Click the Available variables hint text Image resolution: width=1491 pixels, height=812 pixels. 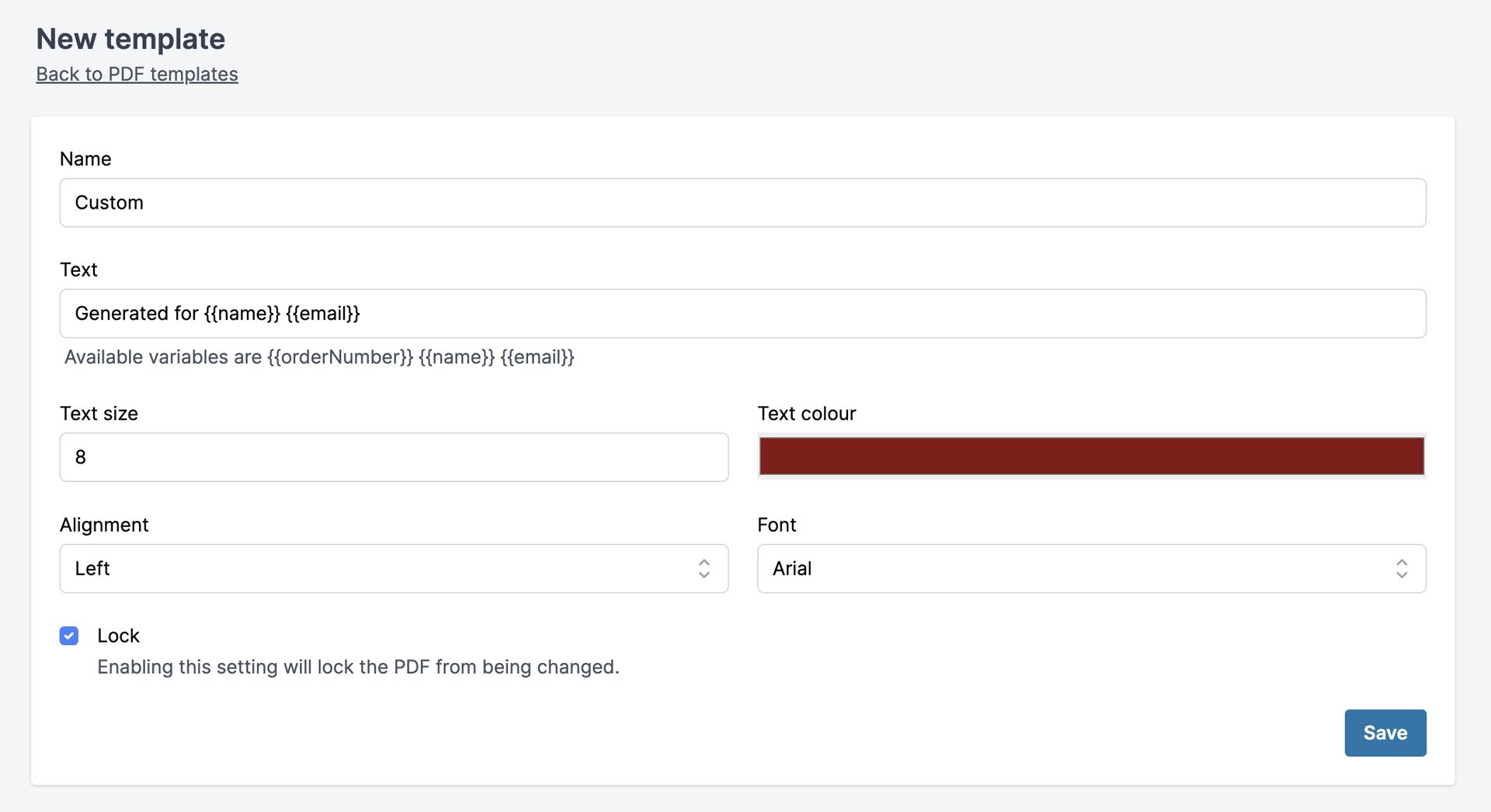(x=319, y=357)
